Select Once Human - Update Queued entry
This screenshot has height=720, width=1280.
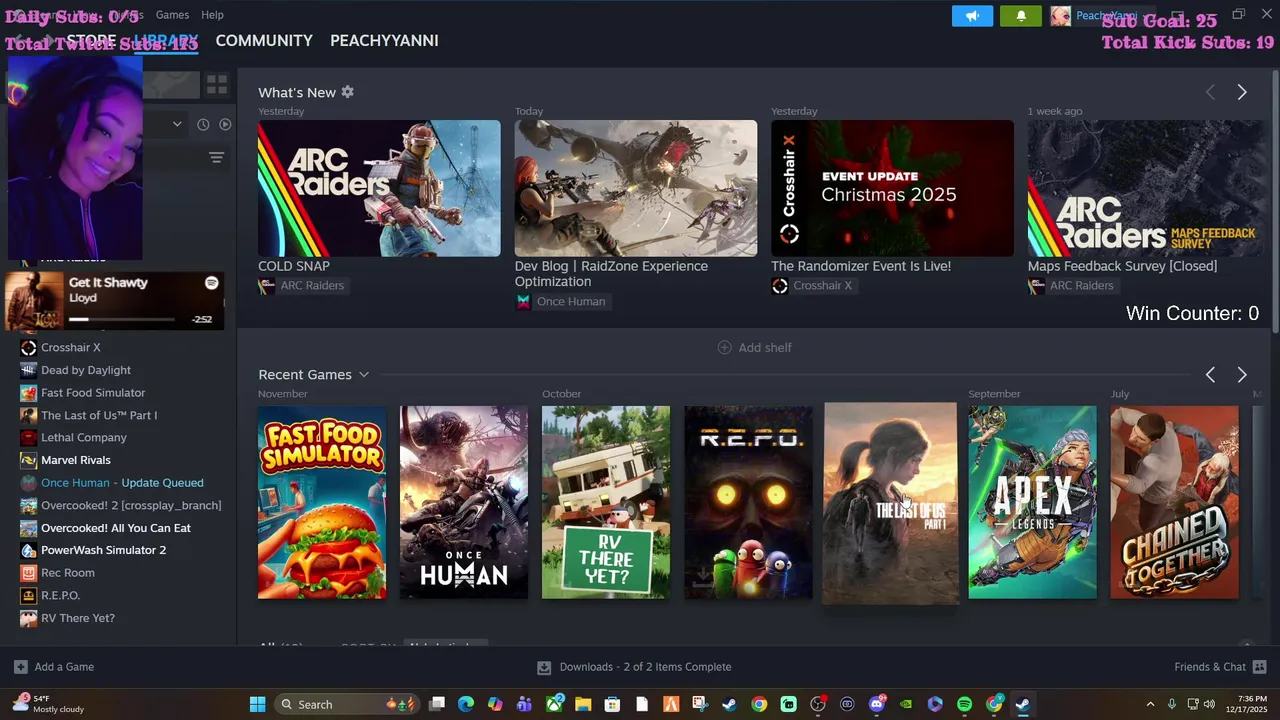120,483
